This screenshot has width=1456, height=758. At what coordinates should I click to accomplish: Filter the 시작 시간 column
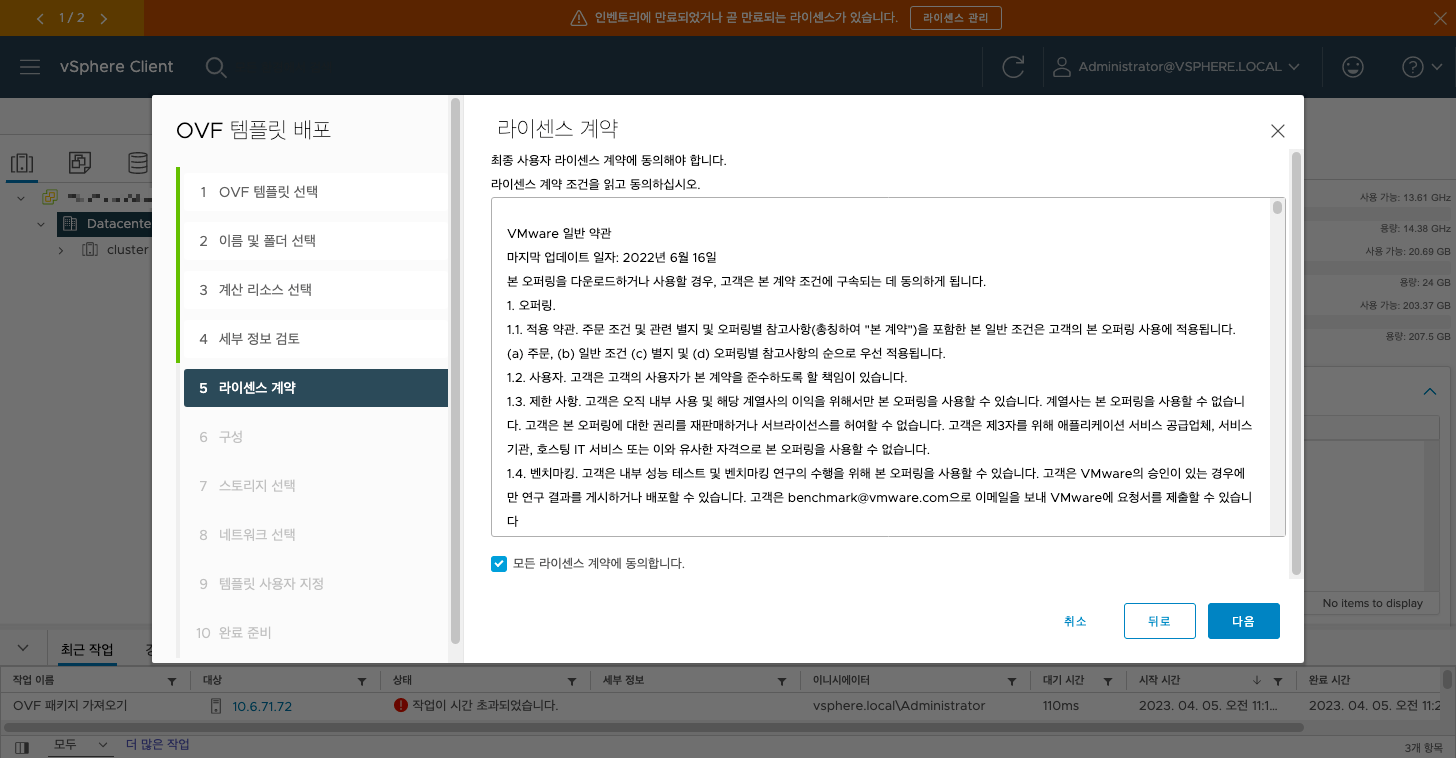1276,681
